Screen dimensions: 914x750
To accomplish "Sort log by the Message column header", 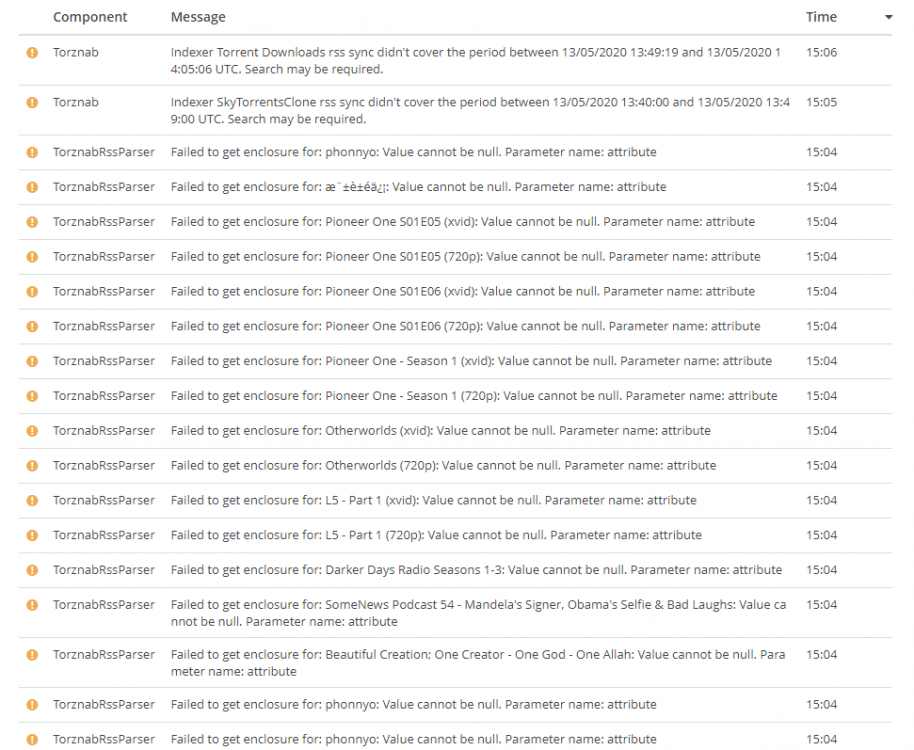I will [x=198, y=17].
